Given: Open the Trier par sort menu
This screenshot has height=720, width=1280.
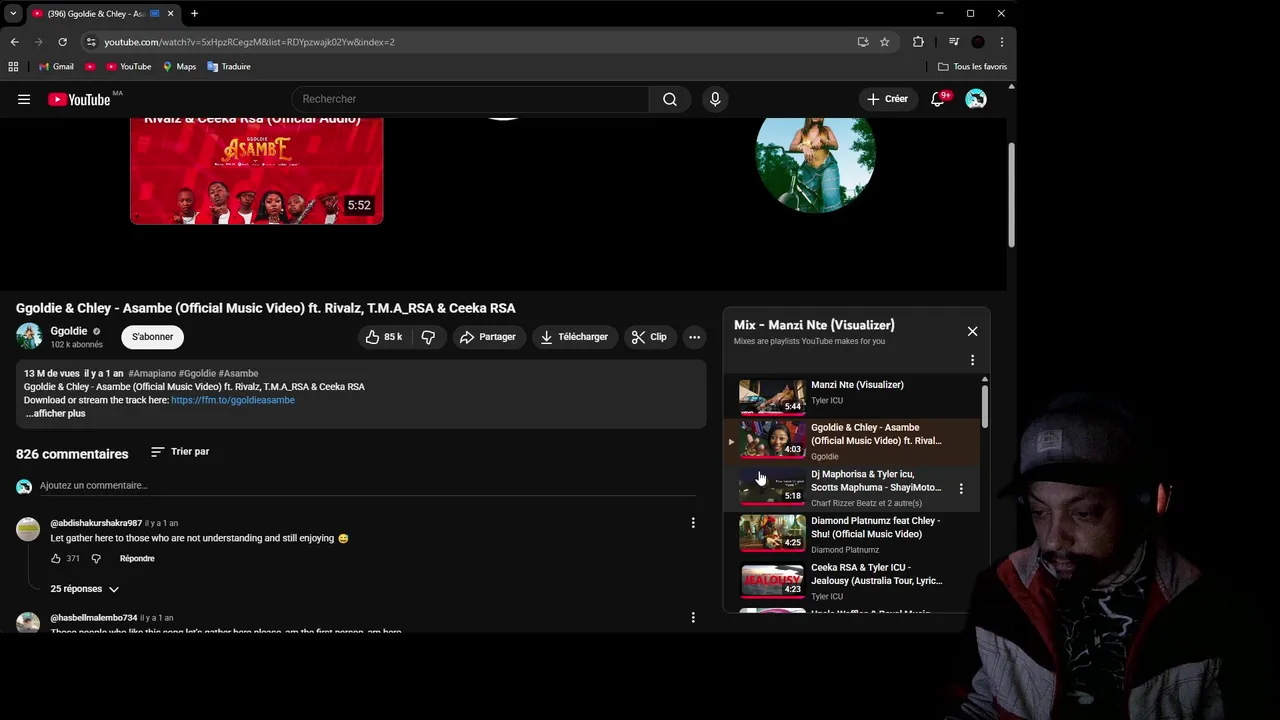Looking at the screenshot, I should click(x=180, y=452).
